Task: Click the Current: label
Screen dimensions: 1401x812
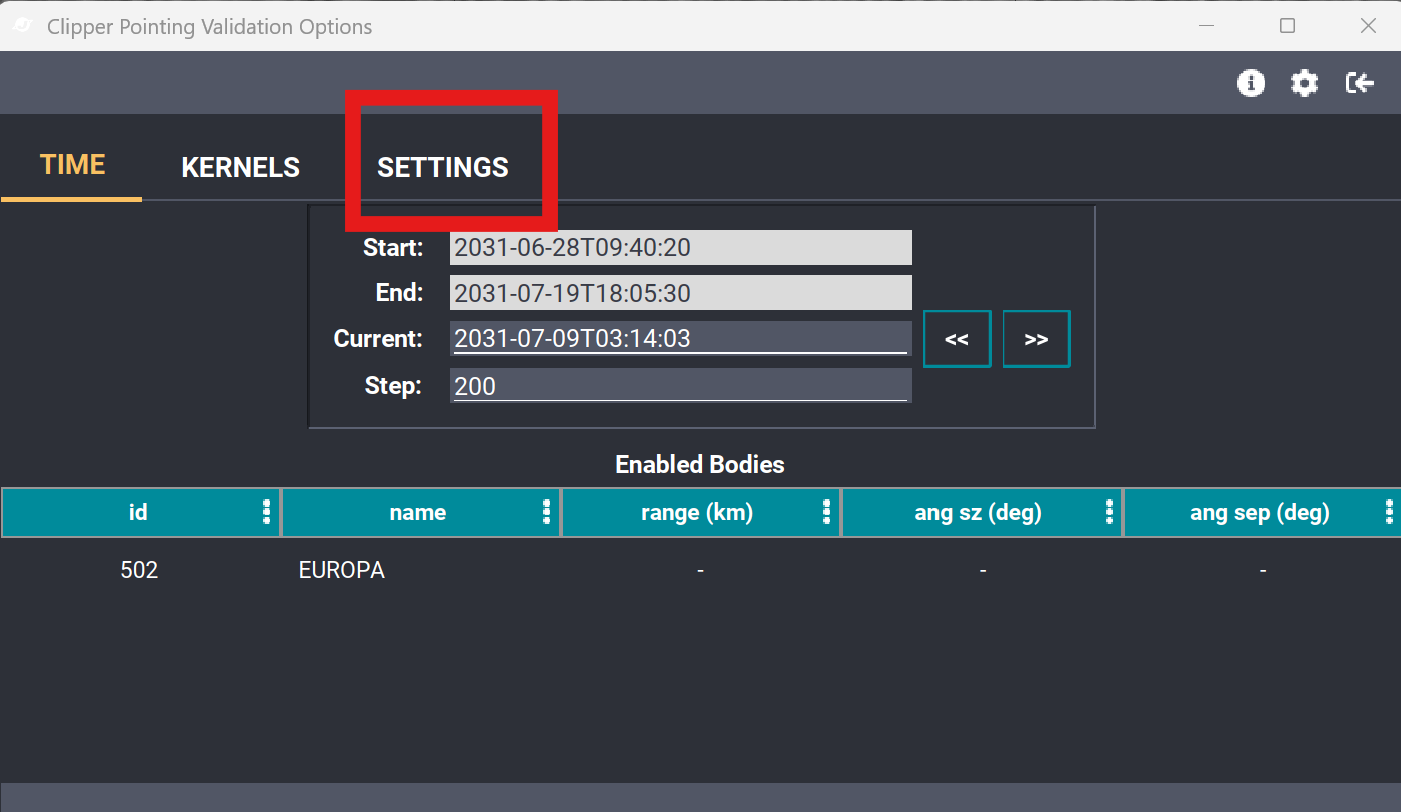Action: point(378,338)
